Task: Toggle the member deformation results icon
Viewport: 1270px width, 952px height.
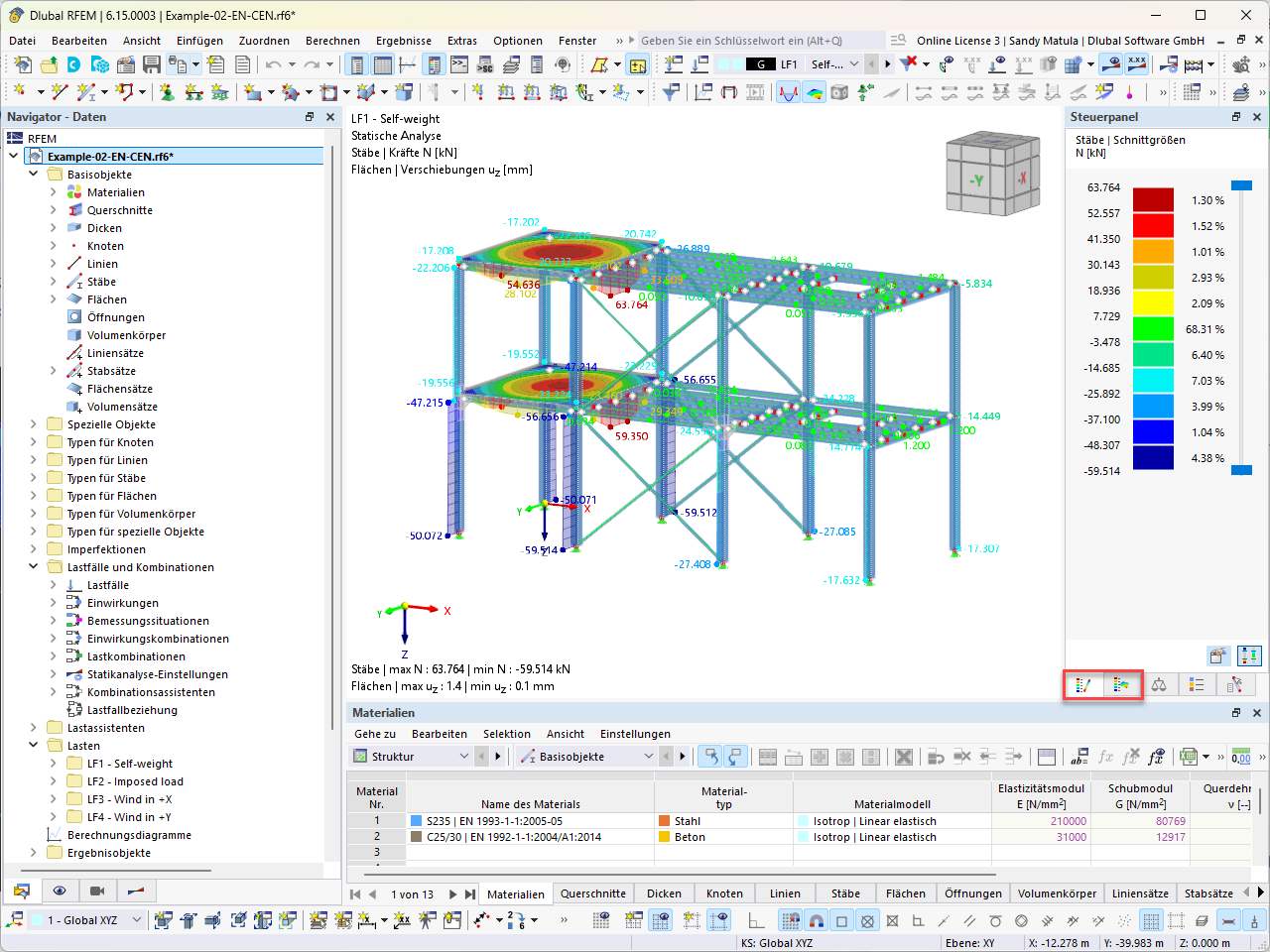Action: [x=789, y=92]
